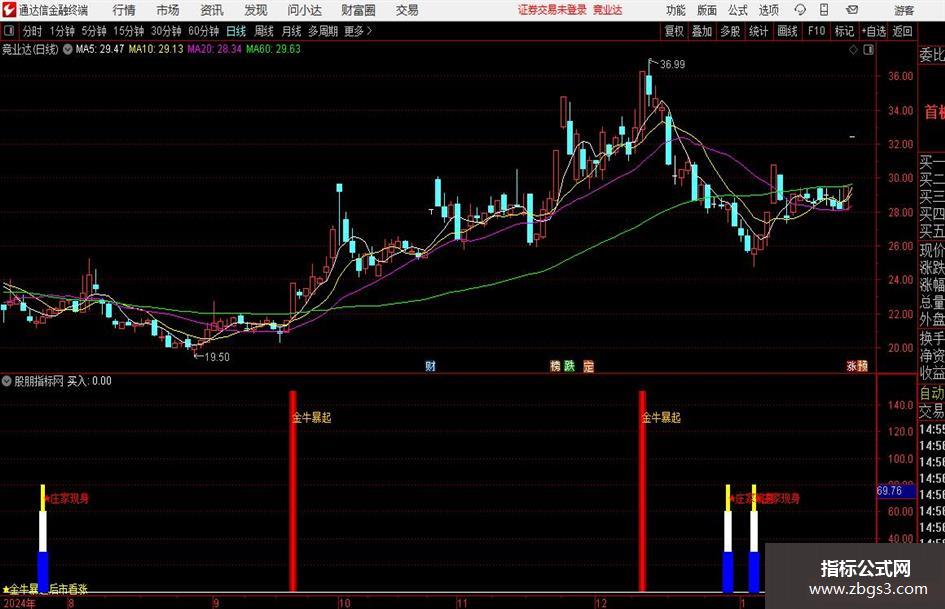Open the 发现 menu
This screenshot has height=609, width=945.
(x=256, y=10)
